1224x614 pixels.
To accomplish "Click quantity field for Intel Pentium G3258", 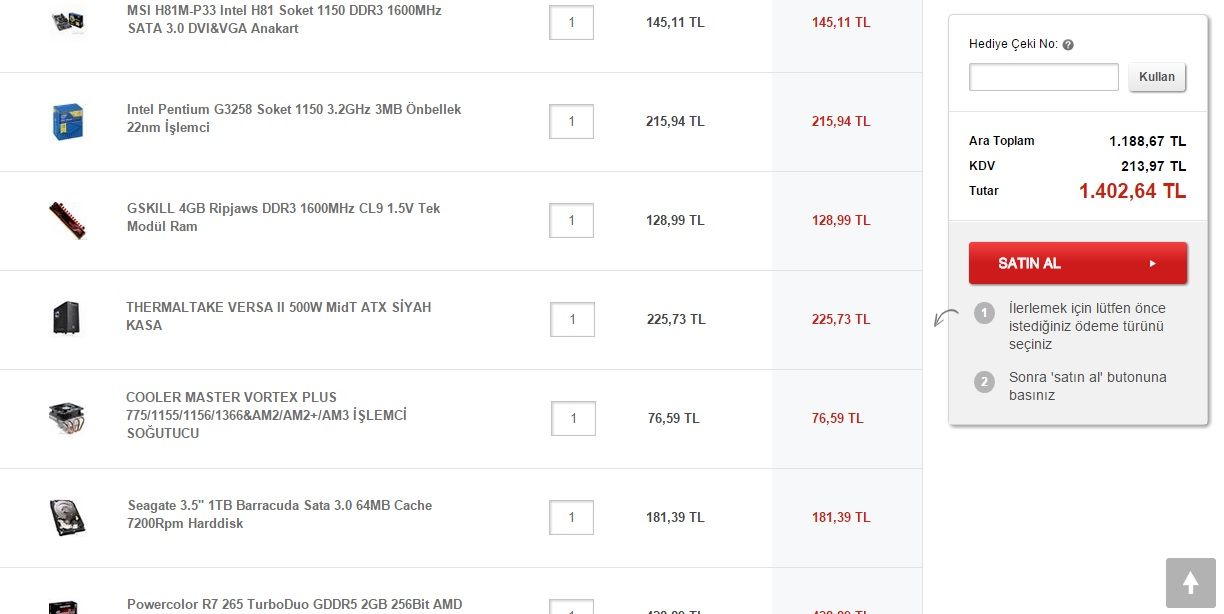I will 571,121.
